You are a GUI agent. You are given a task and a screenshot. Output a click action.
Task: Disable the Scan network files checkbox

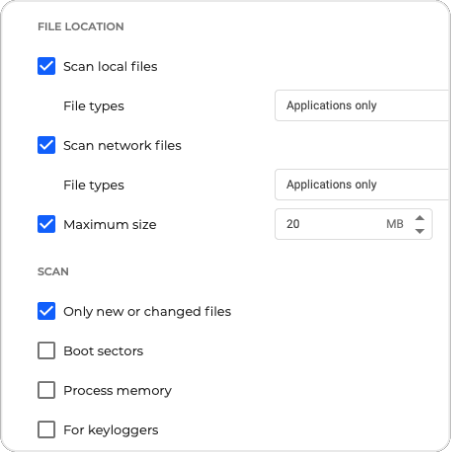46,145
